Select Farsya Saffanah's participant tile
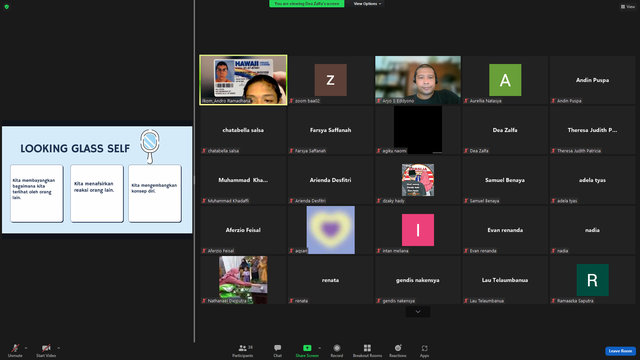This screenshot has width=640, height=360. (331, 130)
